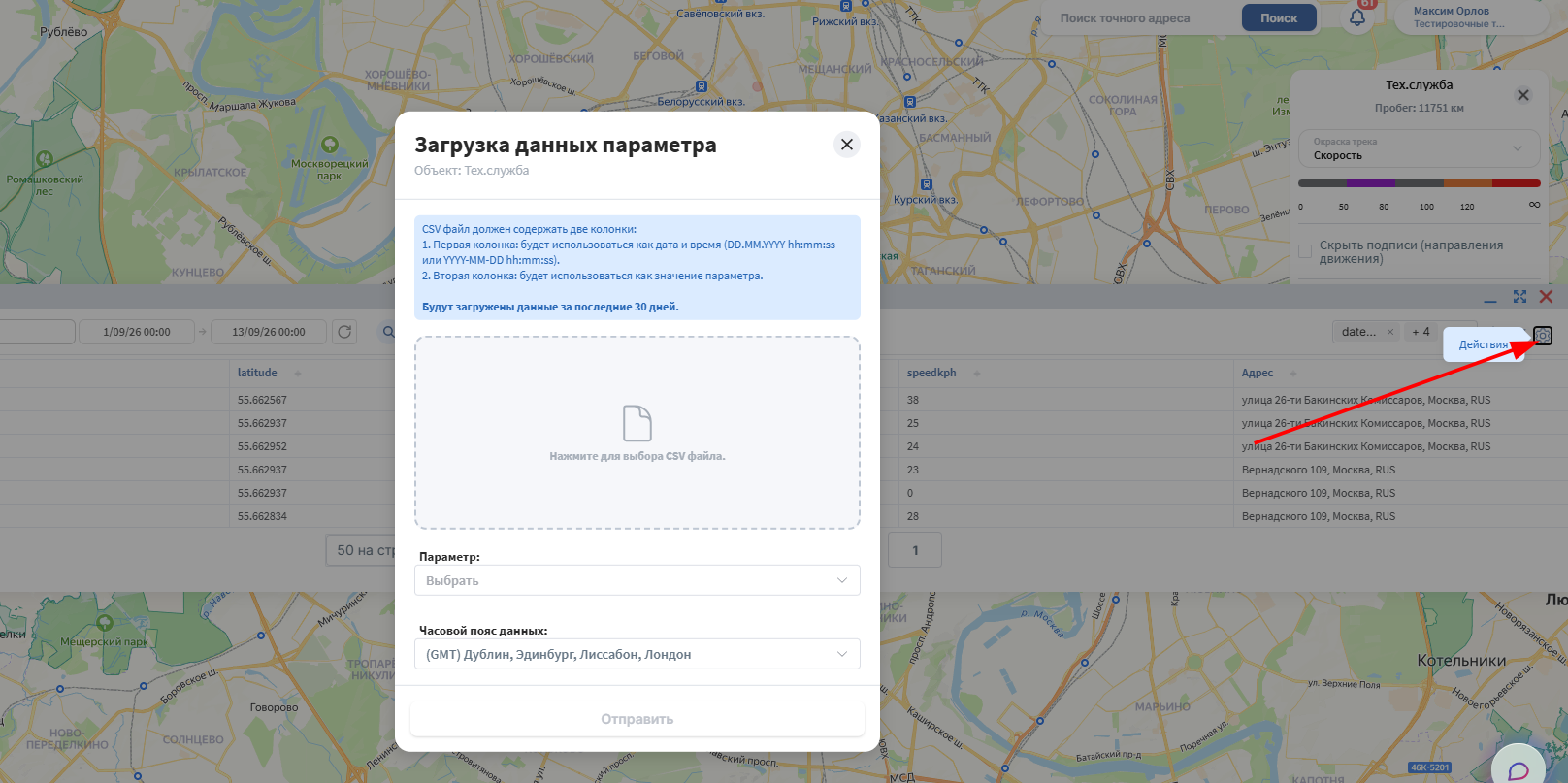
Task: Click the sort arrows next to Адрес
Action: (1293, 374)
